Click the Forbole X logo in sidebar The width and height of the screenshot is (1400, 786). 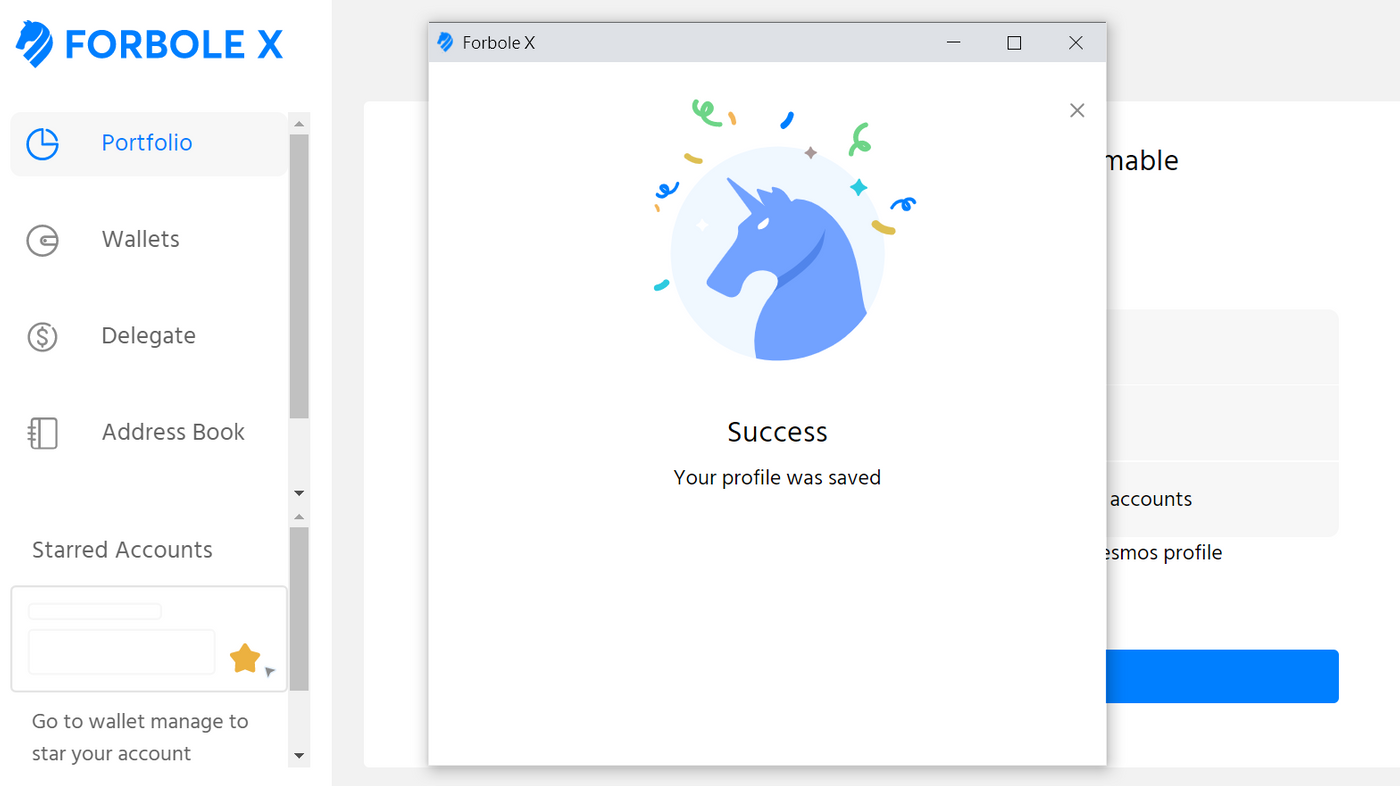[x=149, y=44]
